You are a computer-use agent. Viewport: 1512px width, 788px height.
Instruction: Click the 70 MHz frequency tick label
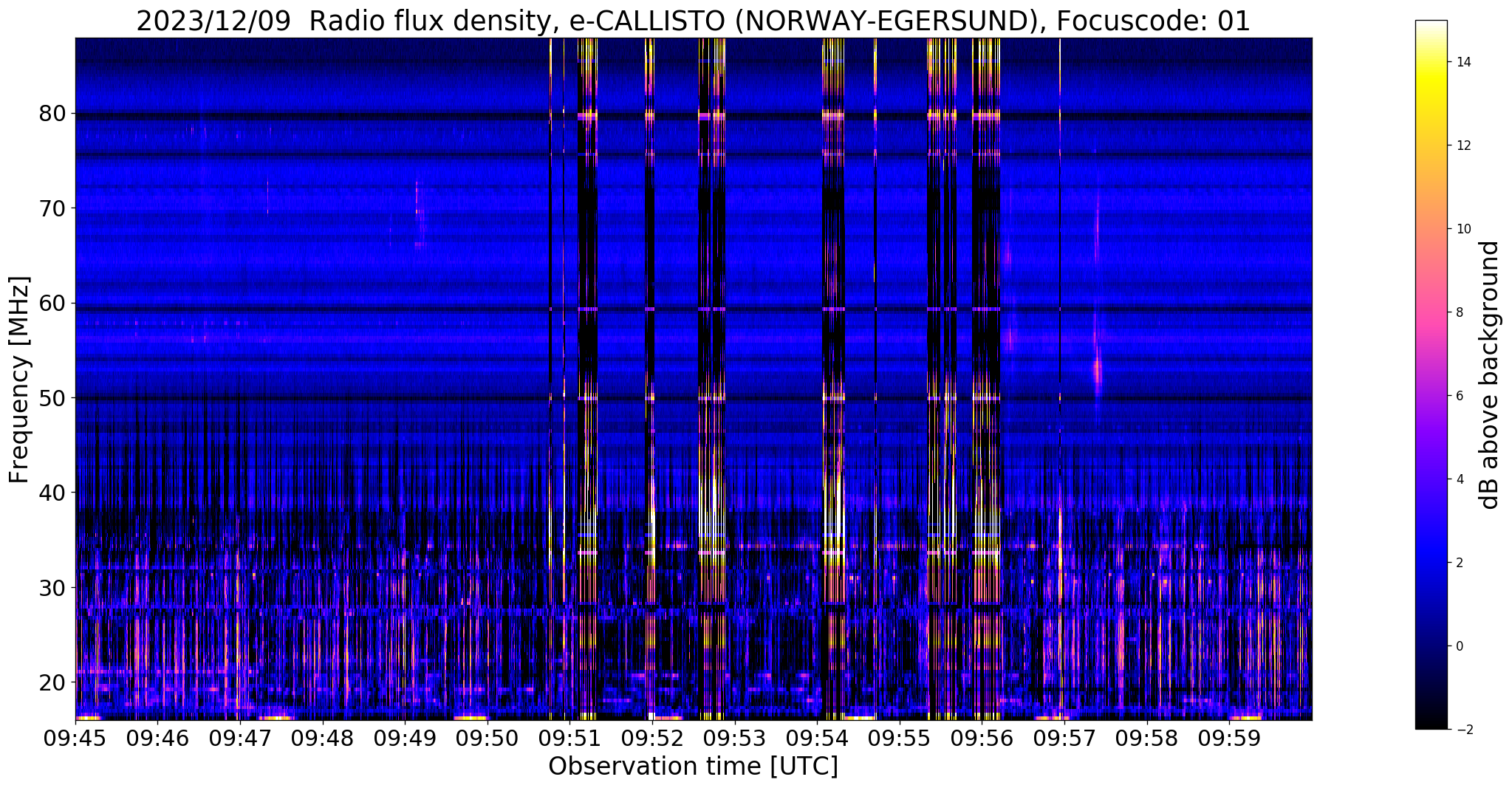click(x=52, y=208)
